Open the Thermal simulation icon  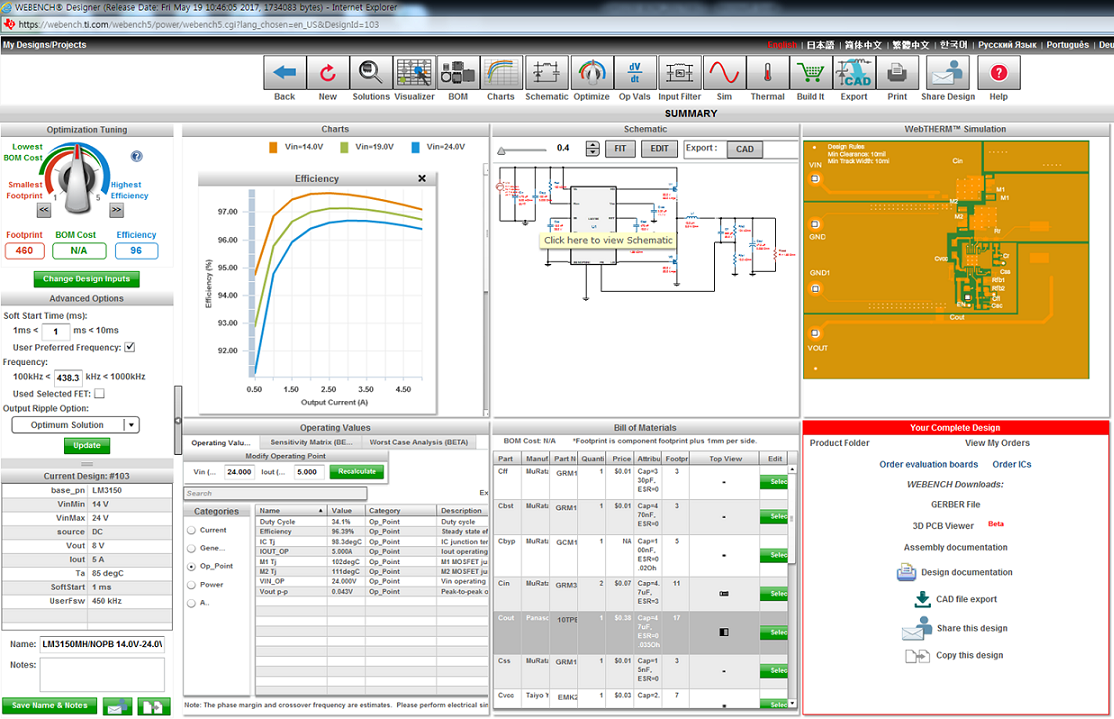(767, 72)
